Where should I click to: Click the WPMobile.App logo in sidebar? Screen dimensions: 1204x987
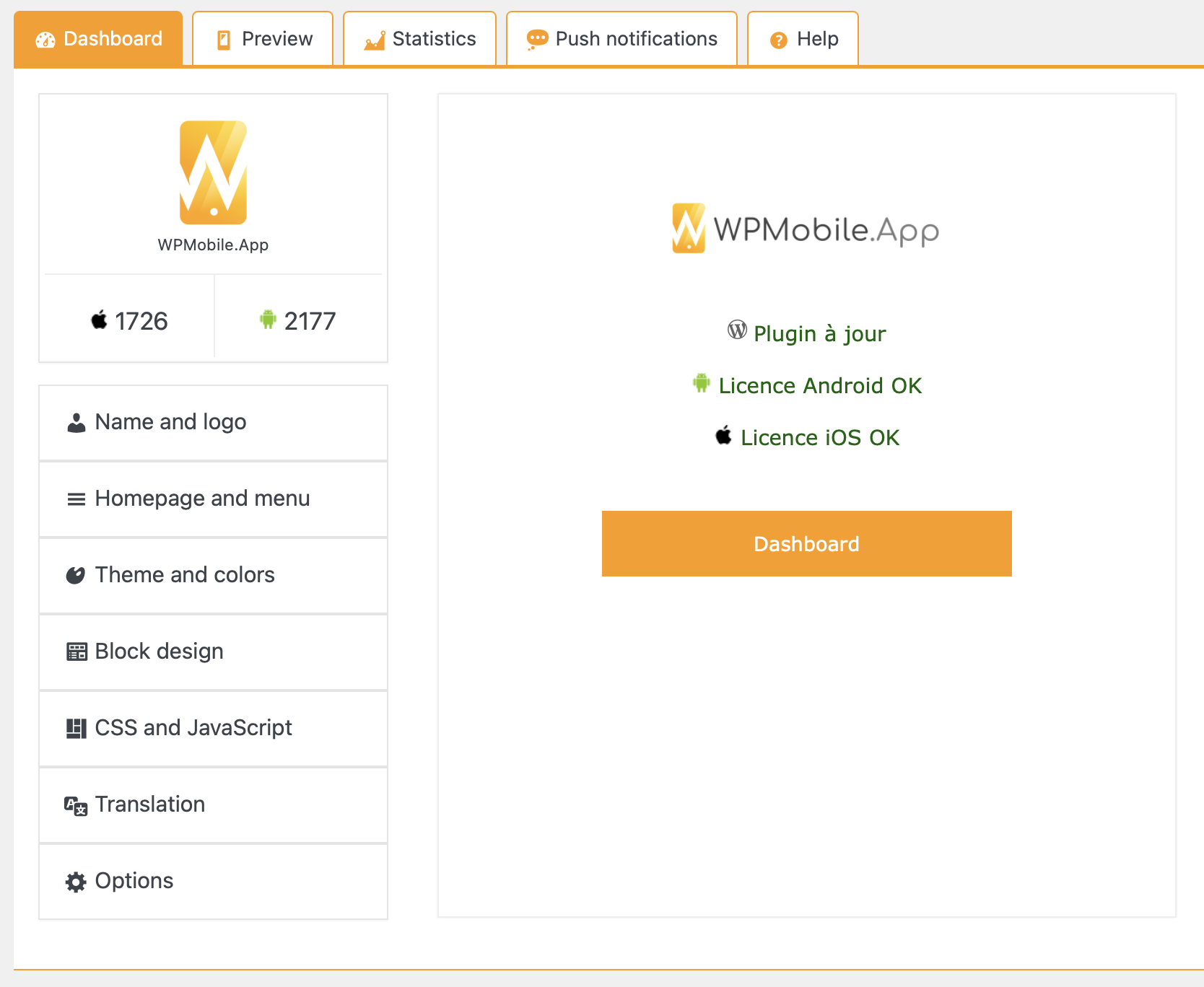click(213, 172)
